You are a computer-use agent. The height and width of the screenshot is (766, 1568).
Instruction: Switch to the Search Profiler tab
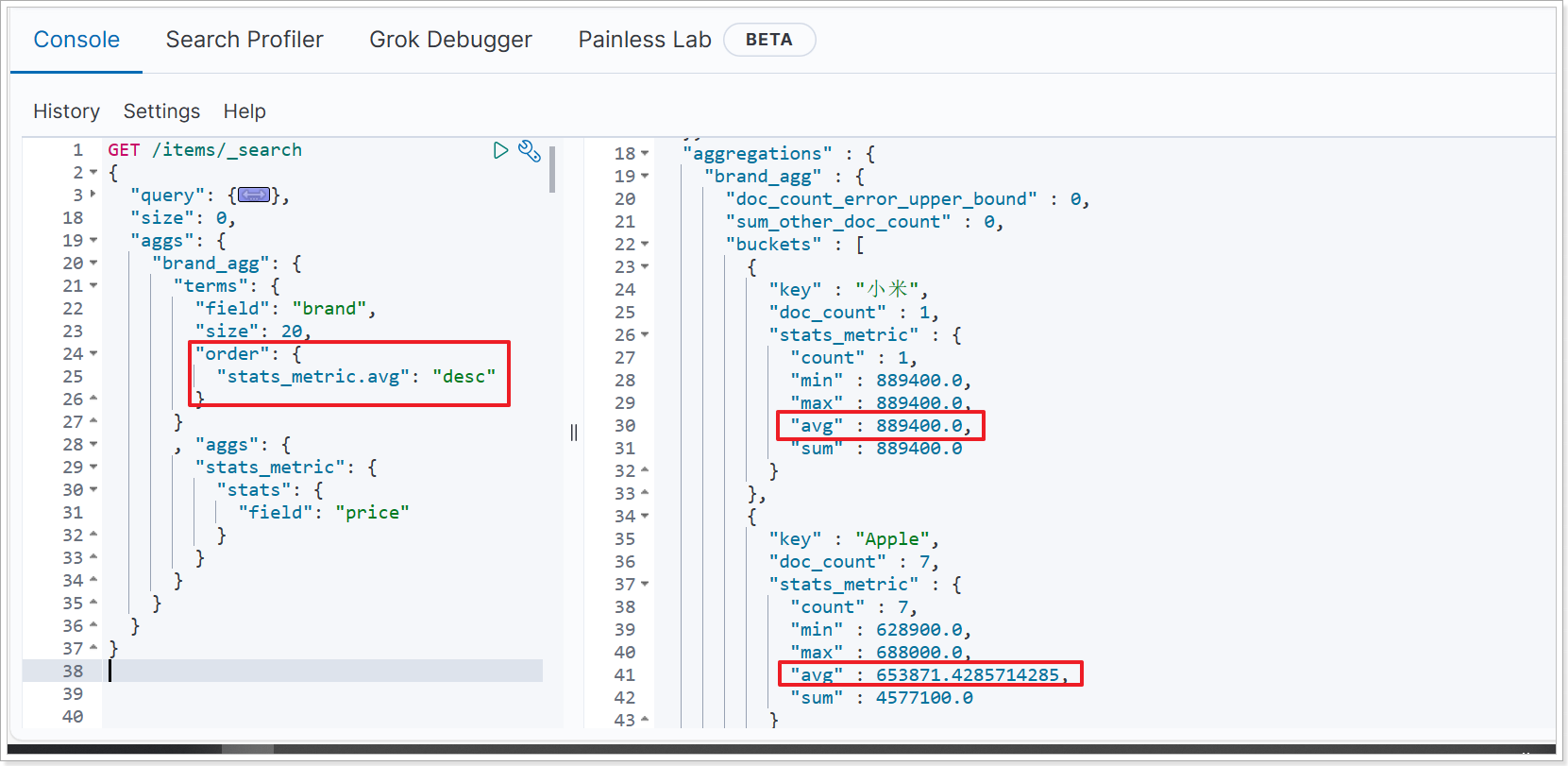[244, 40]
